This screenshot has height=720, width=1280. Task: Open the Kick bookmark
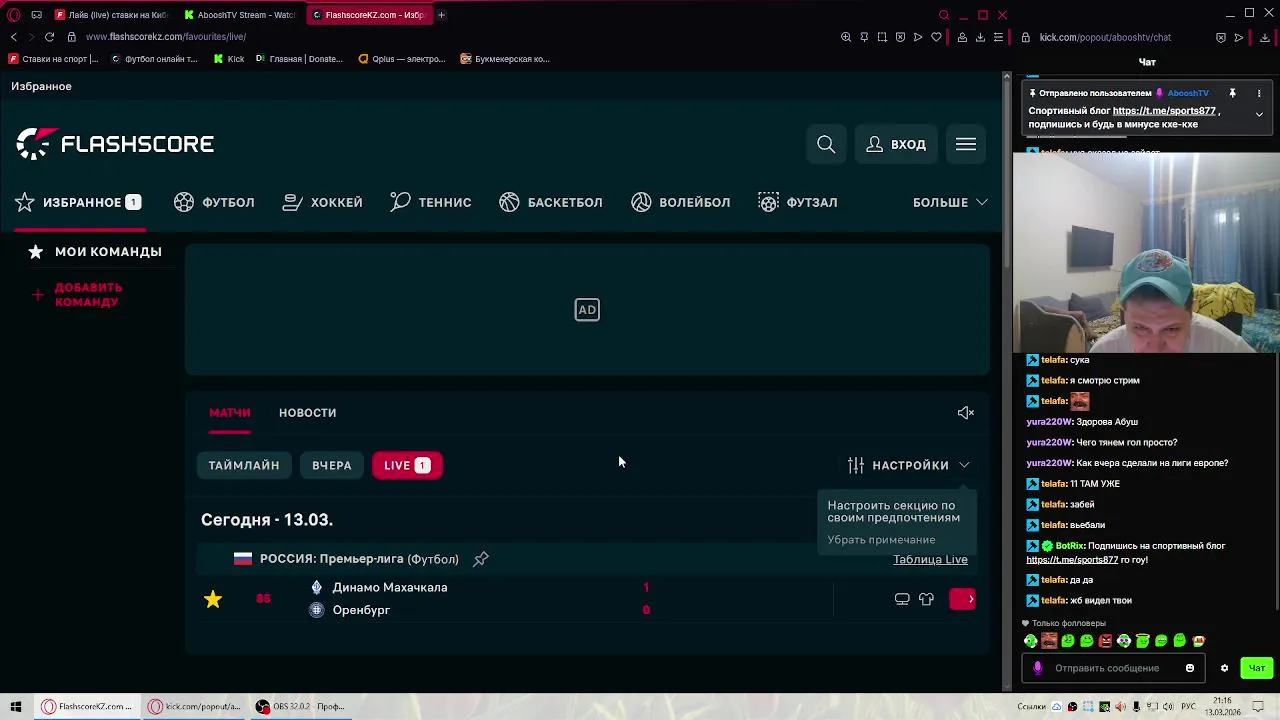coord(229,59)
